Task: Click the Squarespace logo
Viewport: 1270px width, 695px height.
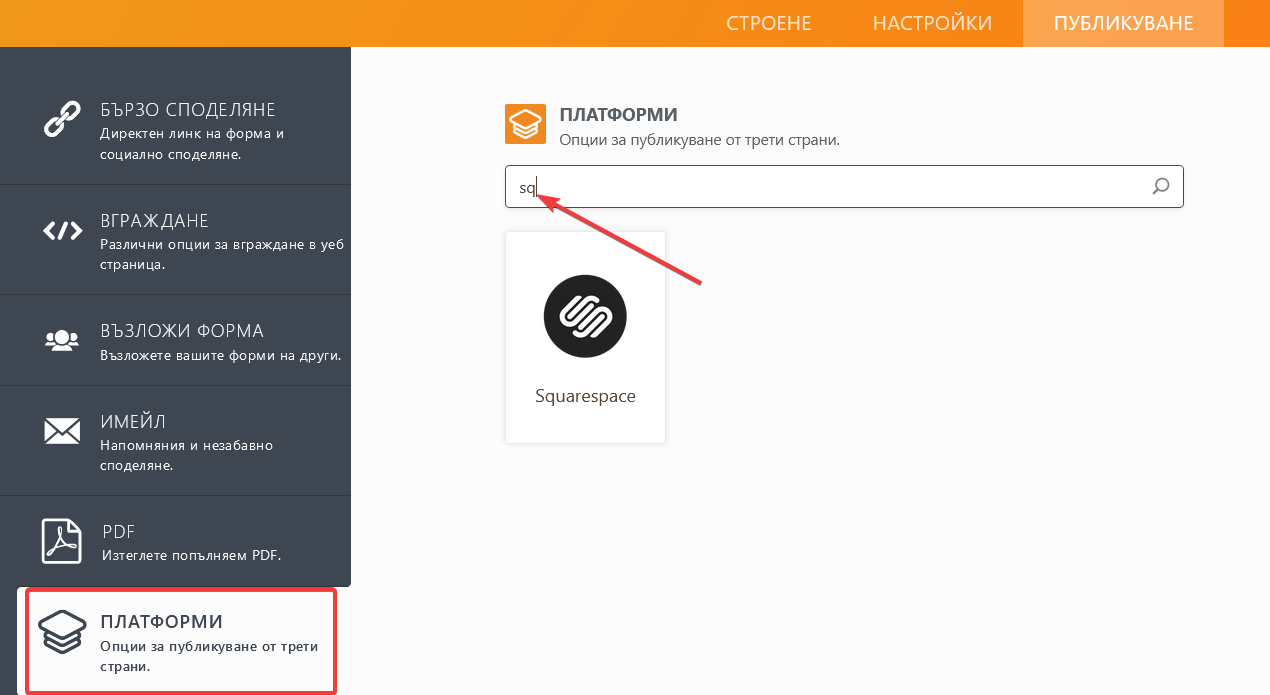Action: point(585,316)
